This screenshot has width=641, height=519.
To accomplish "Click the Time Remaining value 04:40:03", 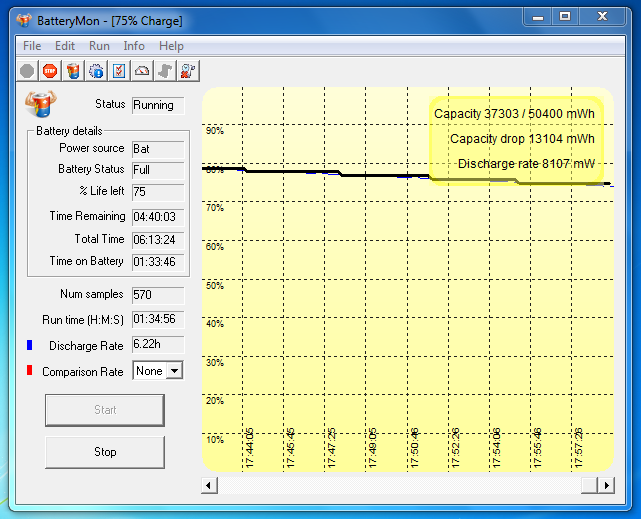I will click(x=158, y=217).
